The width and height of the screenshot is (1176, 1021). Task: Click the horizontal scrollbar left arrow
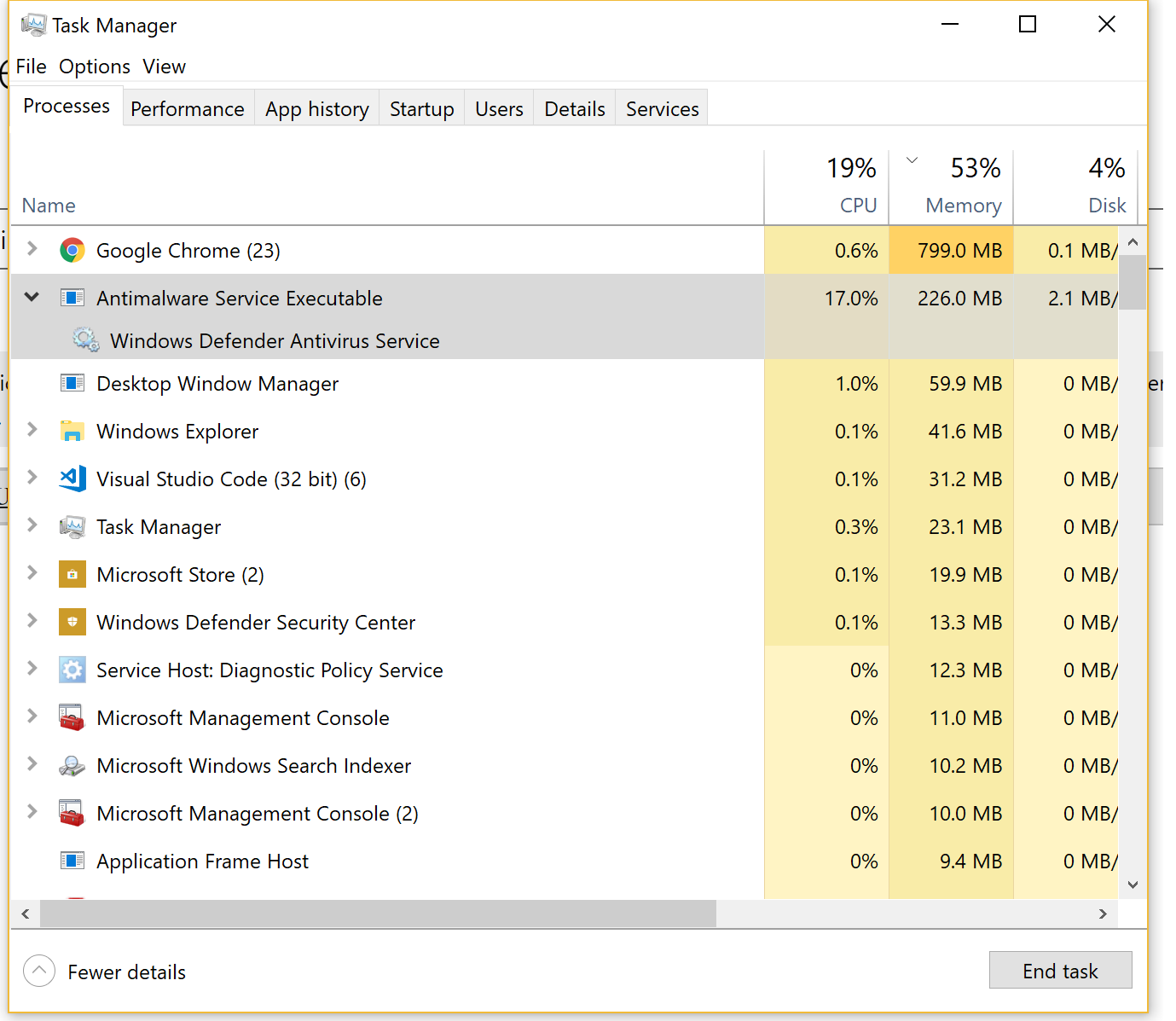point(26,914)
